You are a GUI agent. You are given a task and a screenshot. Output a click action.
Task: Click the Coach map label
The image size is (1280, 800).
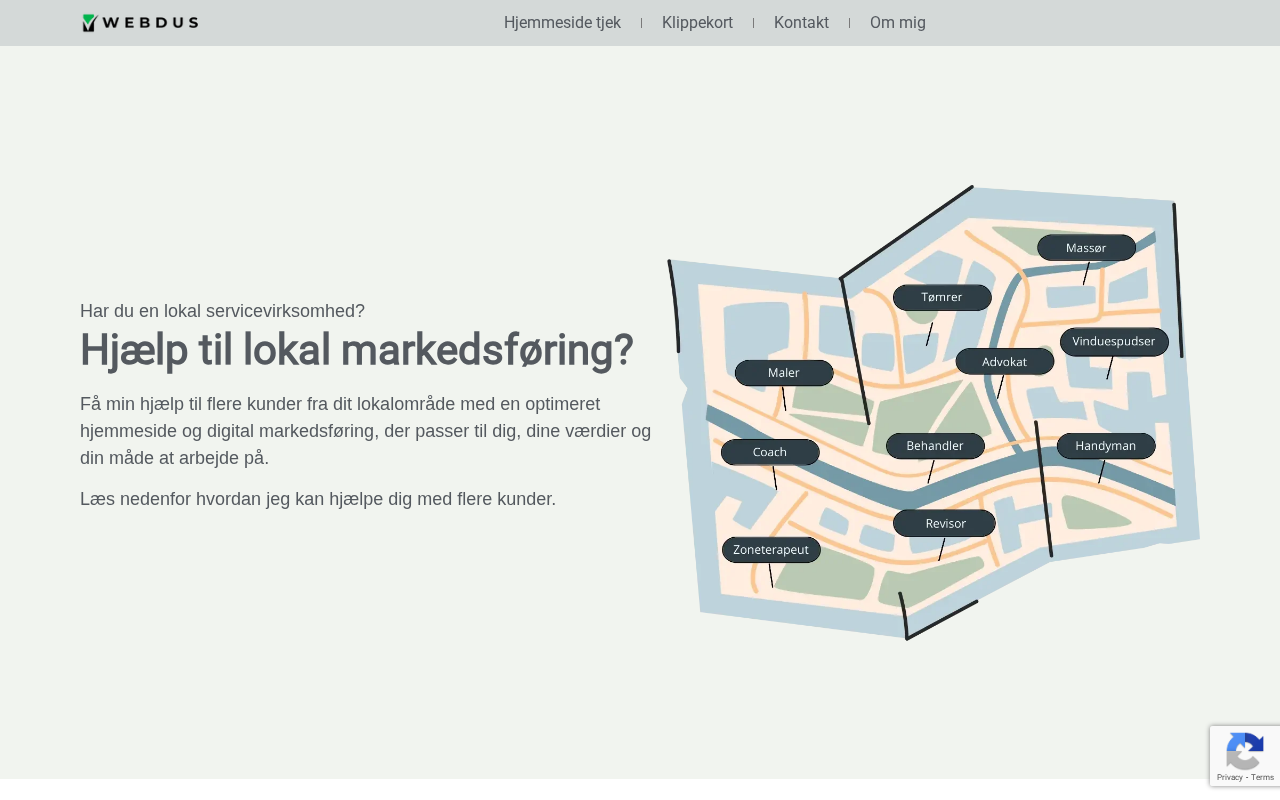coord(769,452)
